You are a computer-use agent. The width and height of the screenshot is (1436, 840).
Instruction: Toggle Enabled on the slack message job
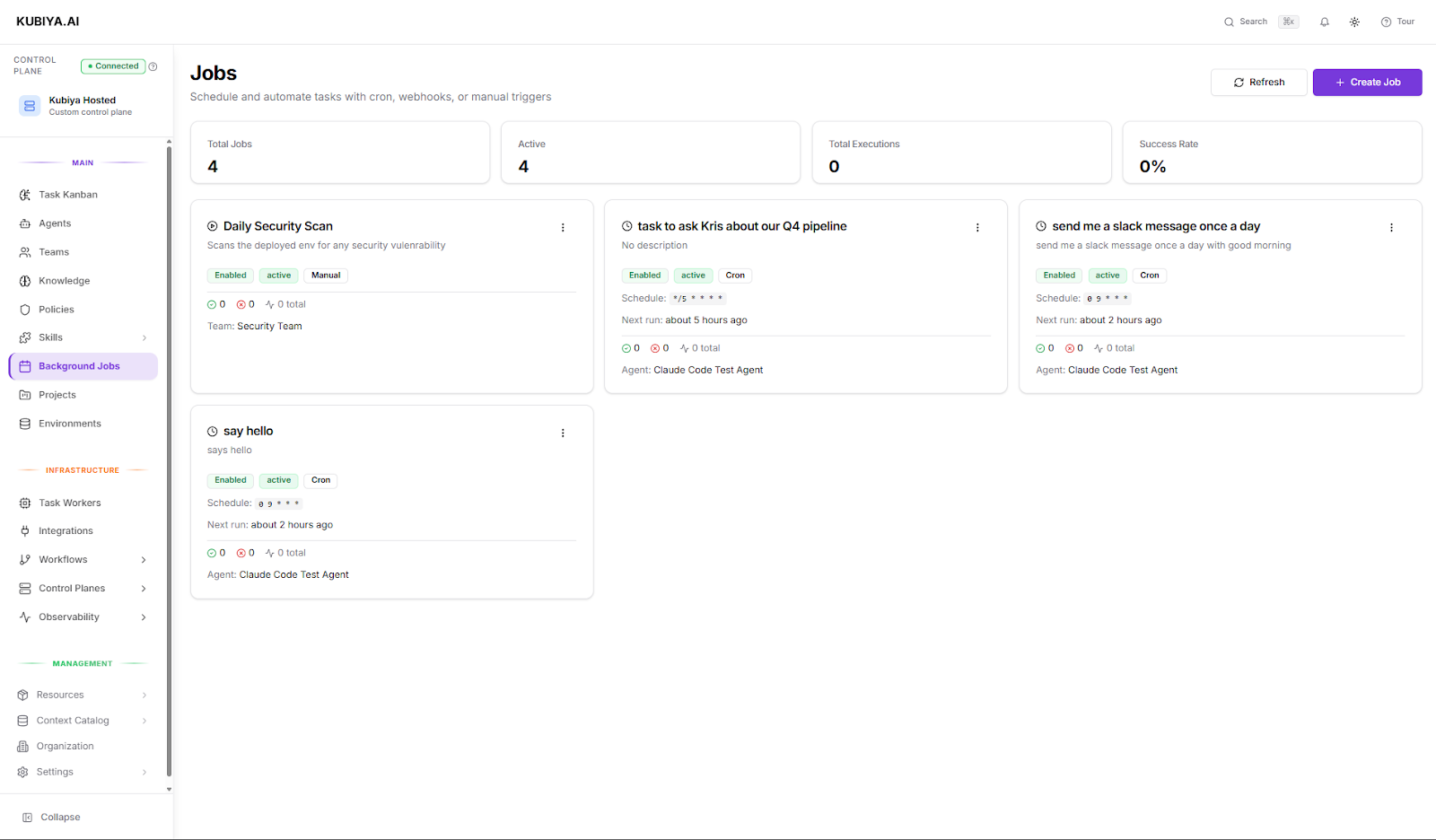click(1058, 275)
